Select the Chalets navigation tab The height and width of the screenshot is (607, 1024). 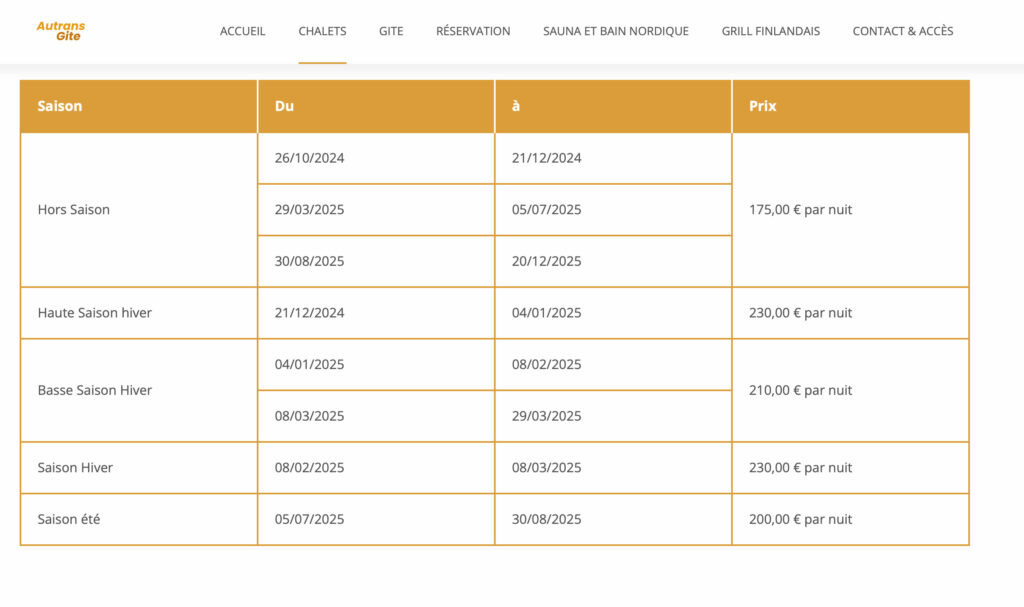(322, 31)
